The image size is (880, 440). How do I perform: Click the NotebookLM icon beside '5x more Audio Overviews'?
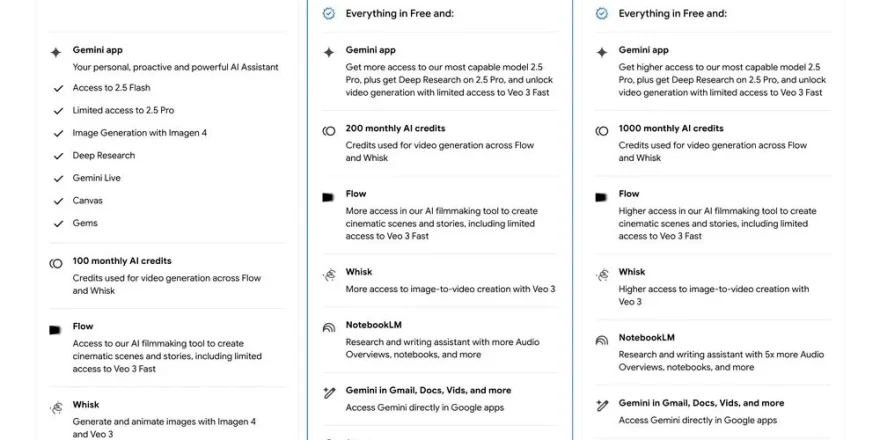[601, 339]
